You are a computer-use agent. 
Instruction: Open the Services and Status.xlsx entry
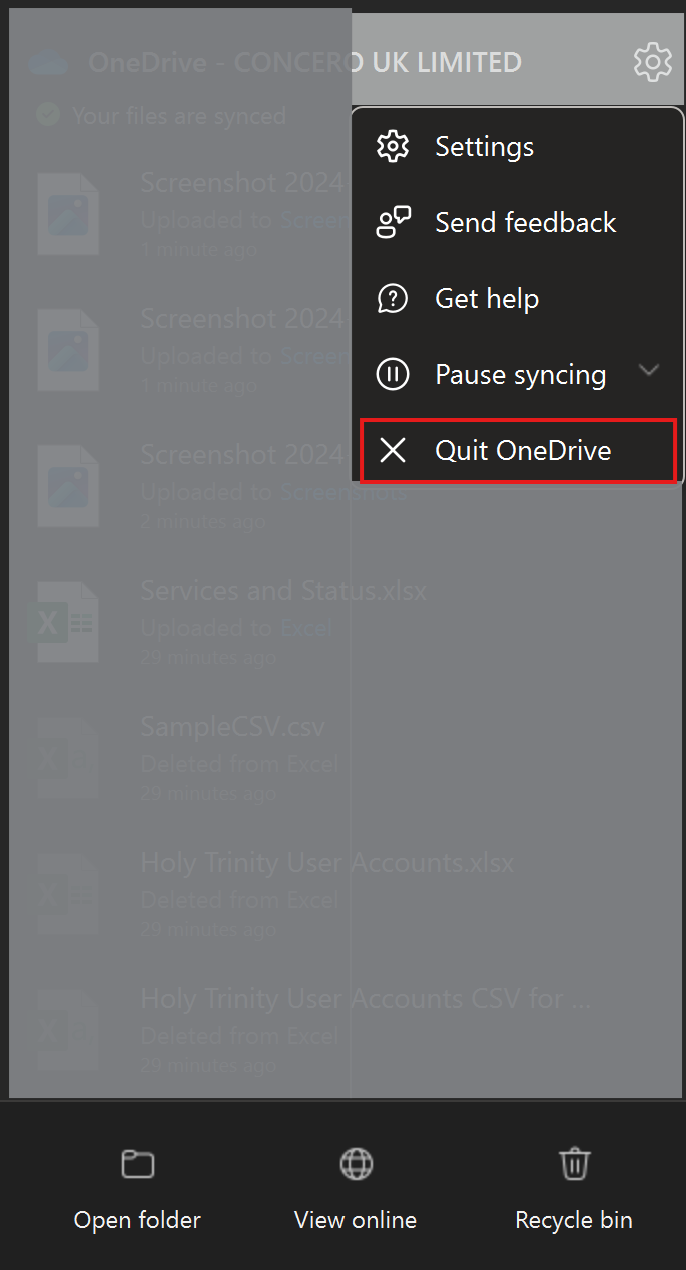click(x=284, y=590)
